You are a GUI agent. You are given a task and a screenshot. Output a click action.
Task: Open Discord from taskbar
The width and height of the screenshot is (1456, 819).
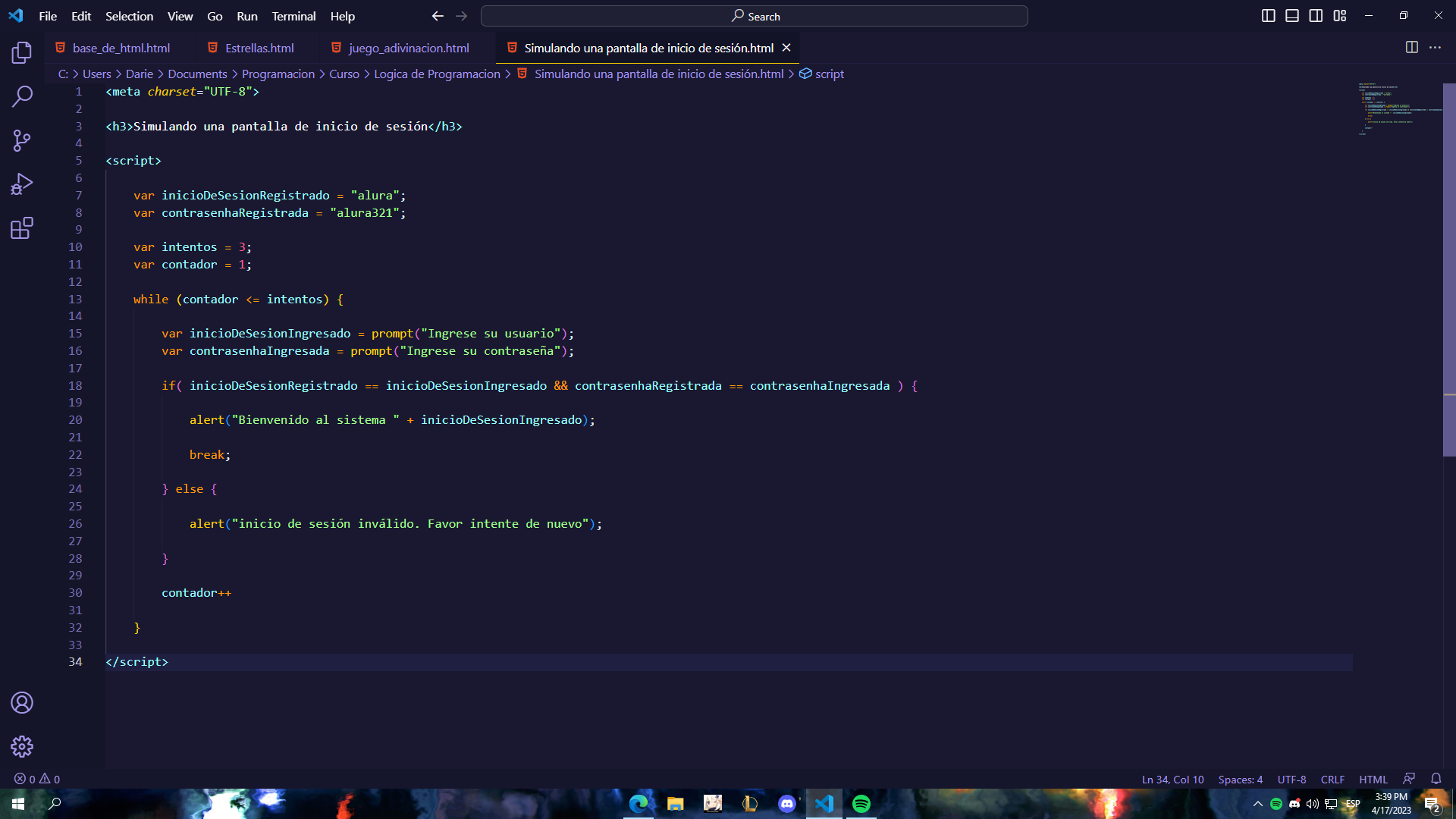point(786,804)
